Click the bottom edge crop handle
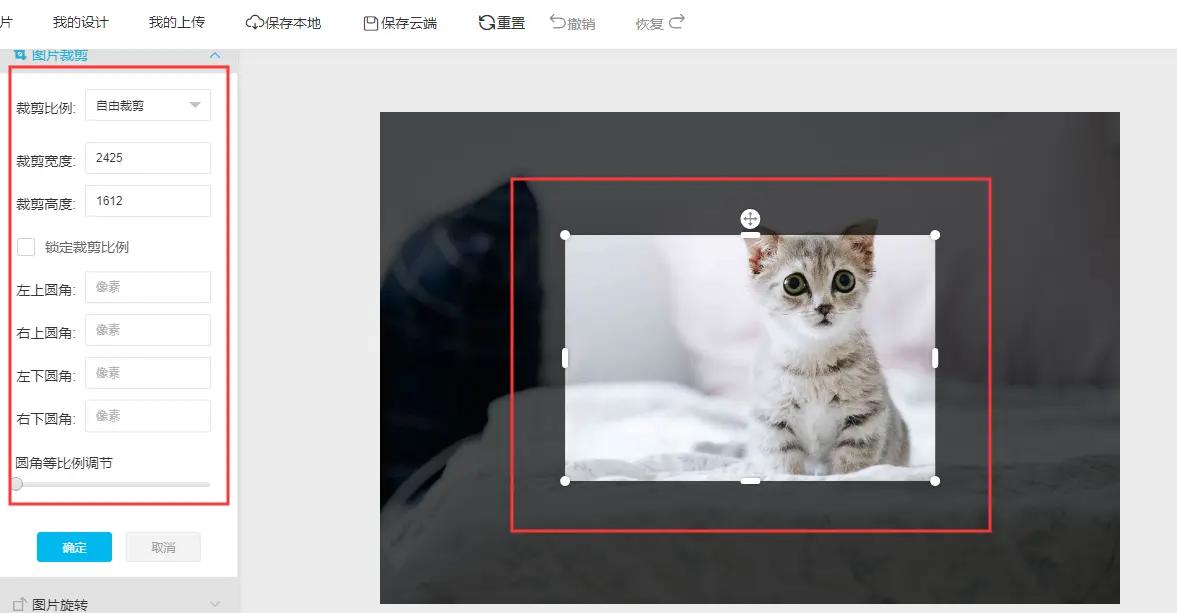This screenshot has width=1177, height=613. [750, 481]
